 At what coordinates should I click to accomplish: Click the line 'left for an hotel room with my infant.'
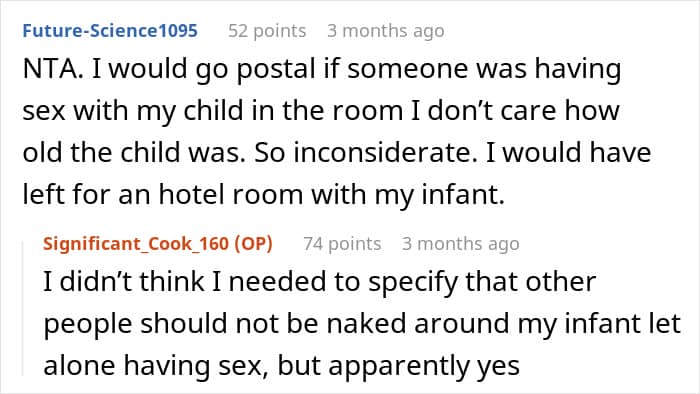click(263, 195)
